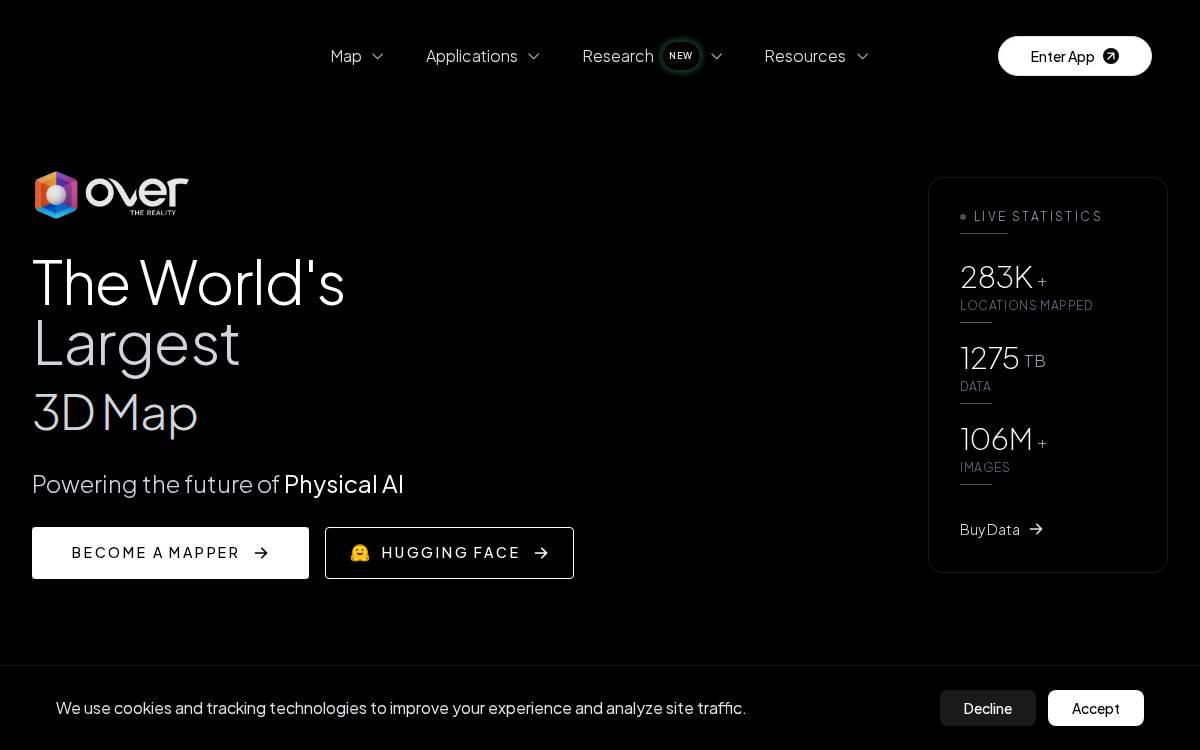This screenshot has width=1200, height=750.
Task: Decline the cookie notice
Action: (x=988, y=708)
